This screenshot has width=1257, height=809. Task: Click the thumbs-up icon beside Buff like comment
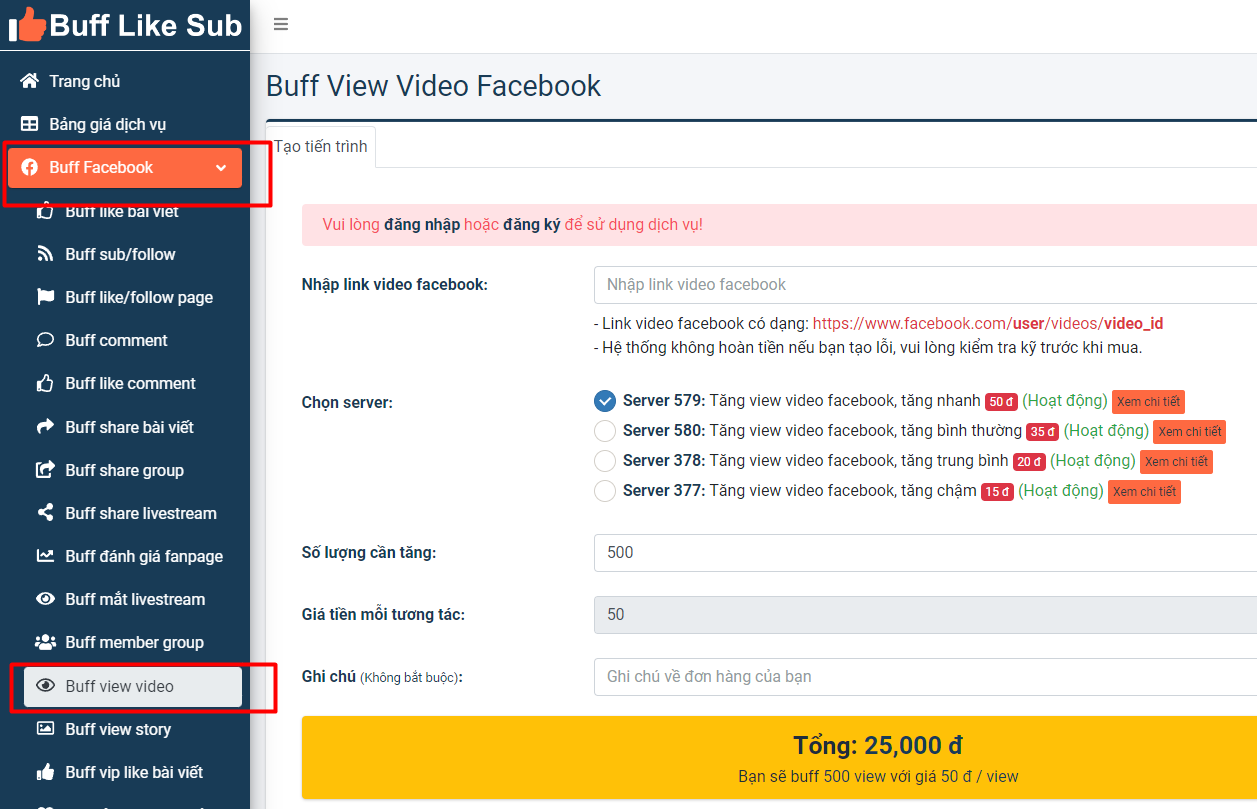(45, 383)
